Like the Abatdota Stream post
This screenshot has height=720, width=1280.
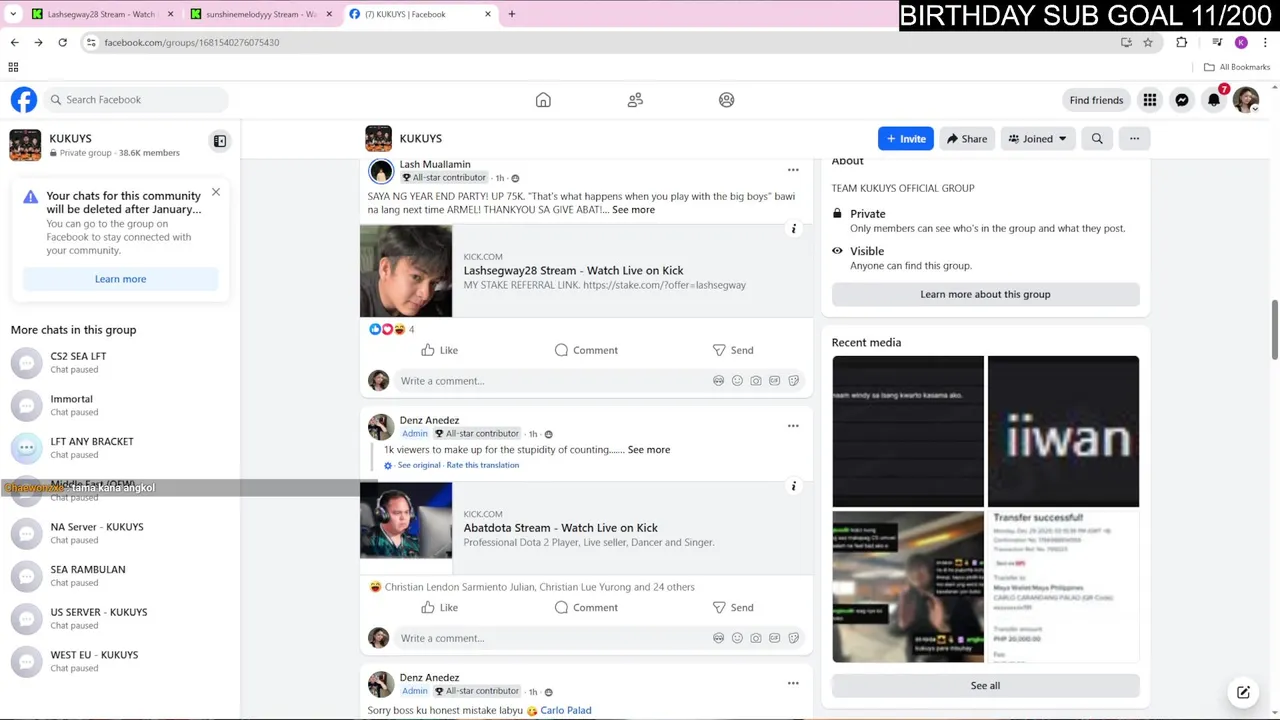(439, 608)
